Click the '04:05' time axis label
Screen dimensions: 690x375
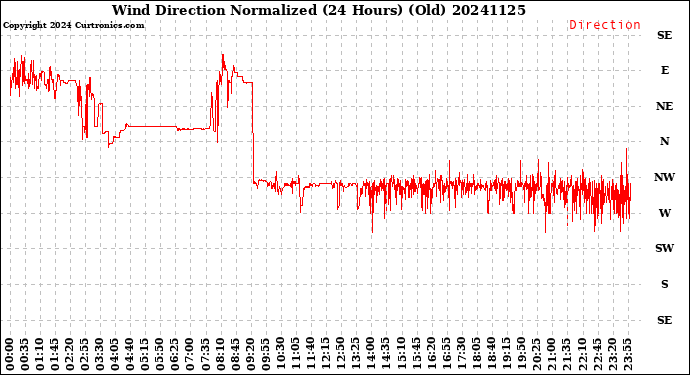[115, 354]
